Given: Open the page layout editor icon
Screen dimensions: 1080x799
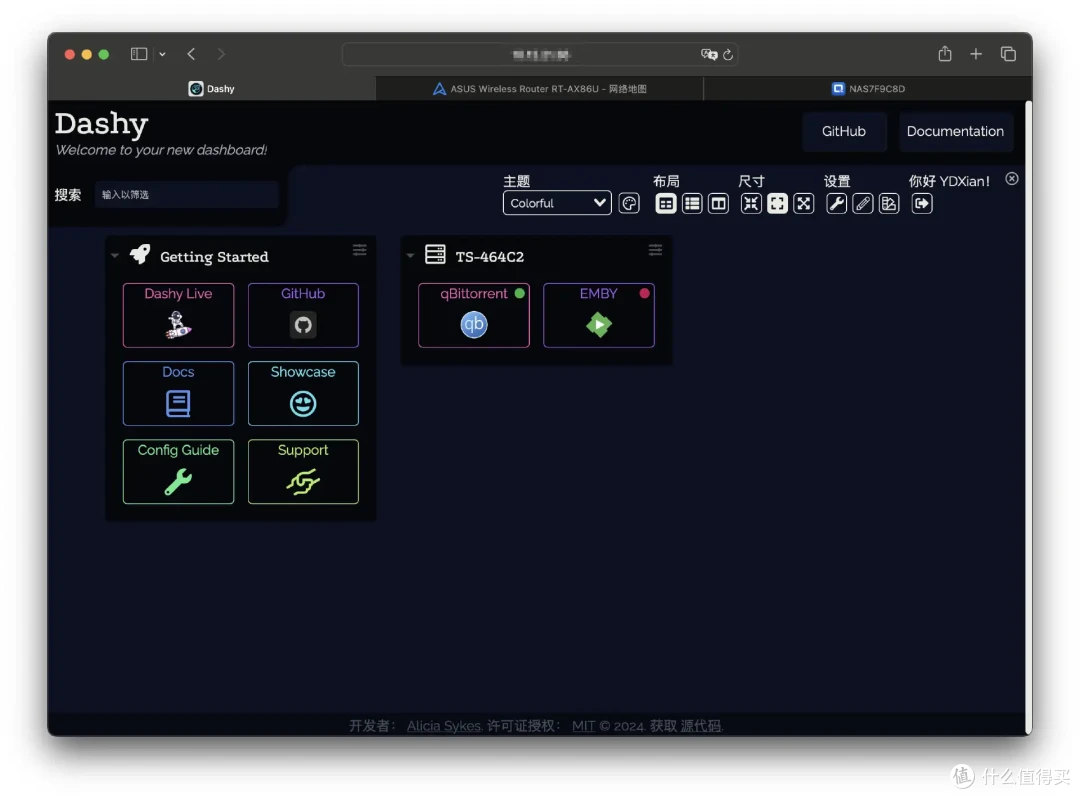Looking at the screenshot, I should tap(889, 203).
